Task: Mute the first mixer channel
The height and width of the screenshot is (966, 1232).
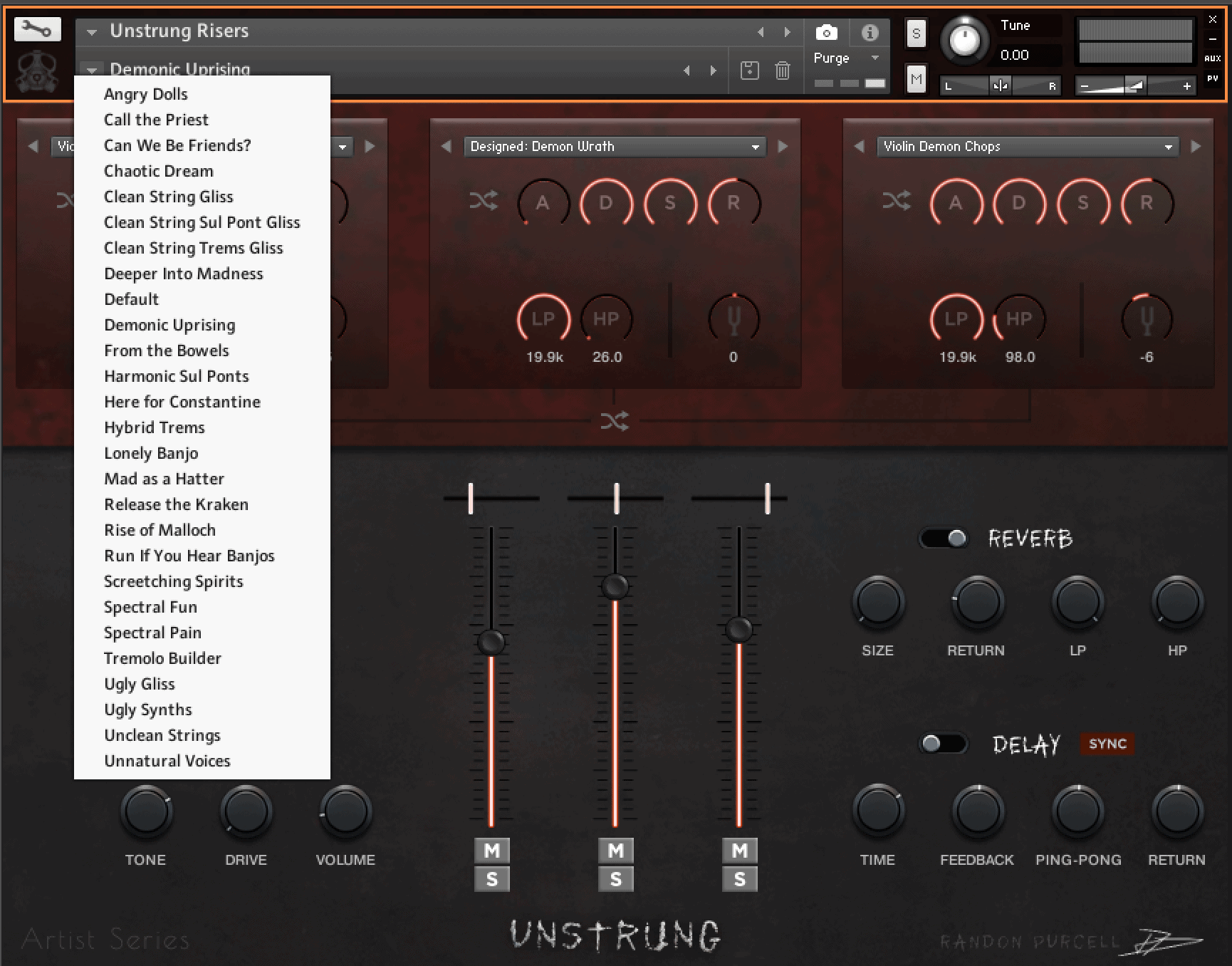Action: click(x=491, y=850)
